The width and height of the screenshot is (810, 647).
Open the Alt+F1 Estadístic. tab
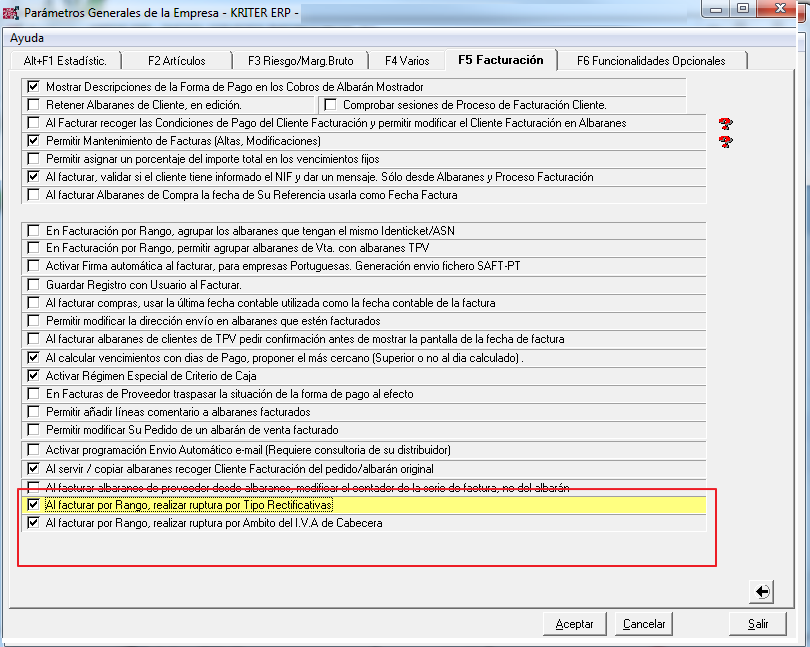coord(65,60)
